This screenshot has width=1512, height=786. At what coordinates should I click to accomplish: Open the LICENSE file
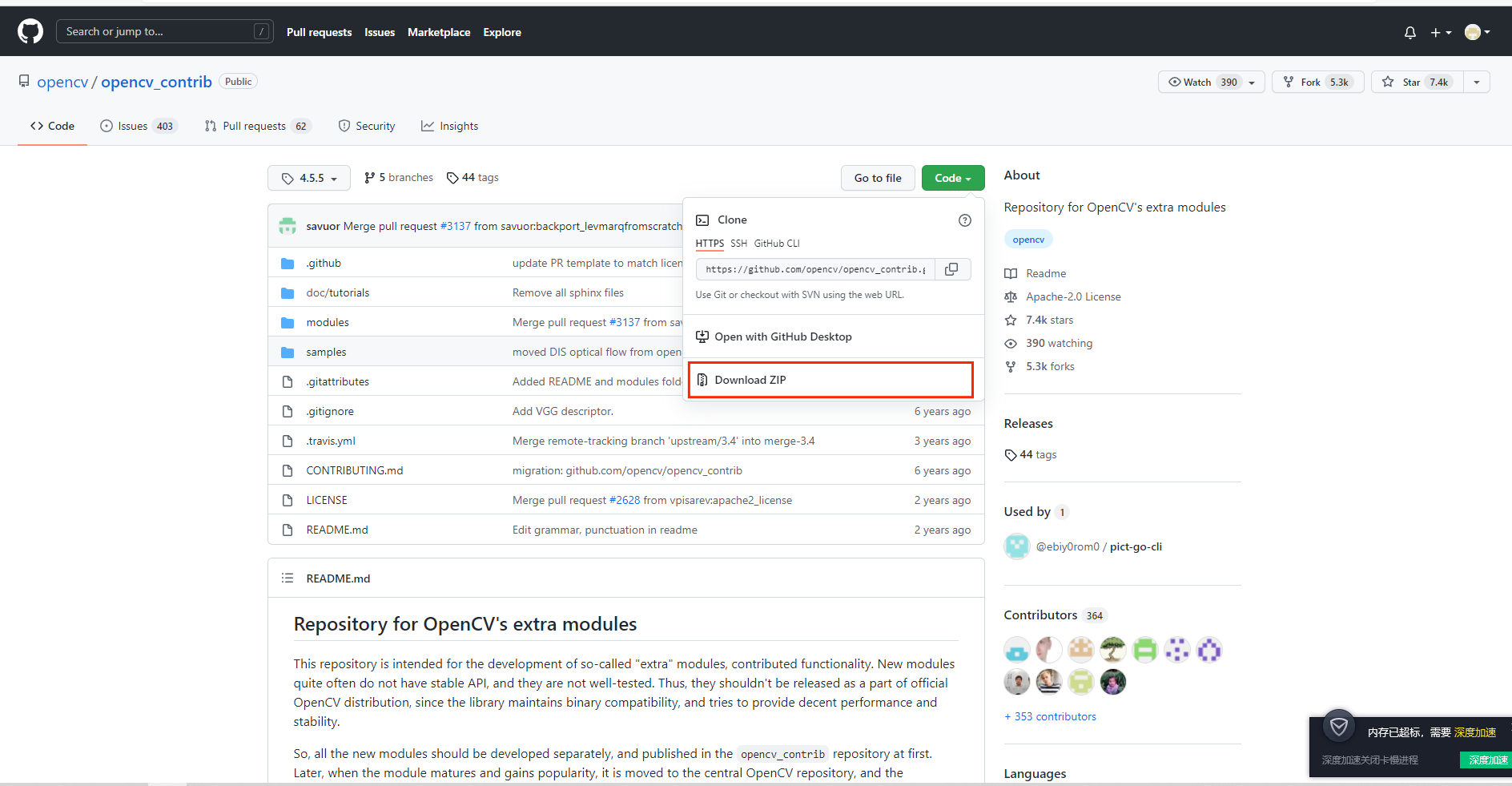pyautogui.click(x=327, y=500)
